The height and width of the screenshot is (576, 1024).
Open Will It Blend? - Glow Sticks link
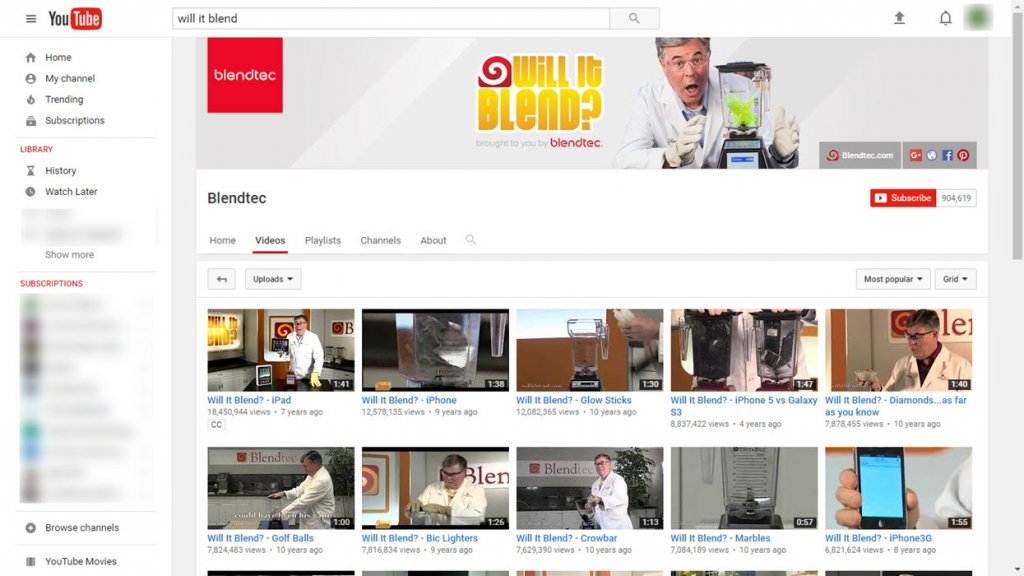[x=573, y=400]
